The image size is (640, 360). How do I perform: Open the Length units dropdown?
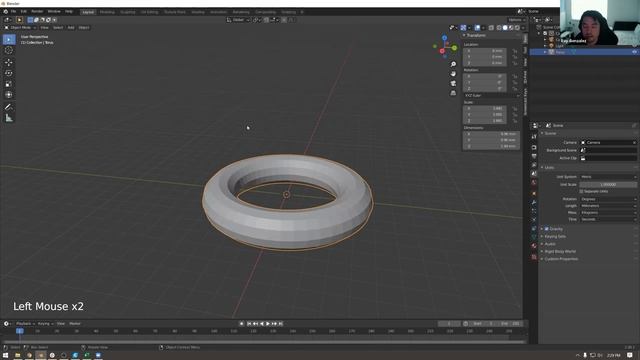[x=608, y=206]
